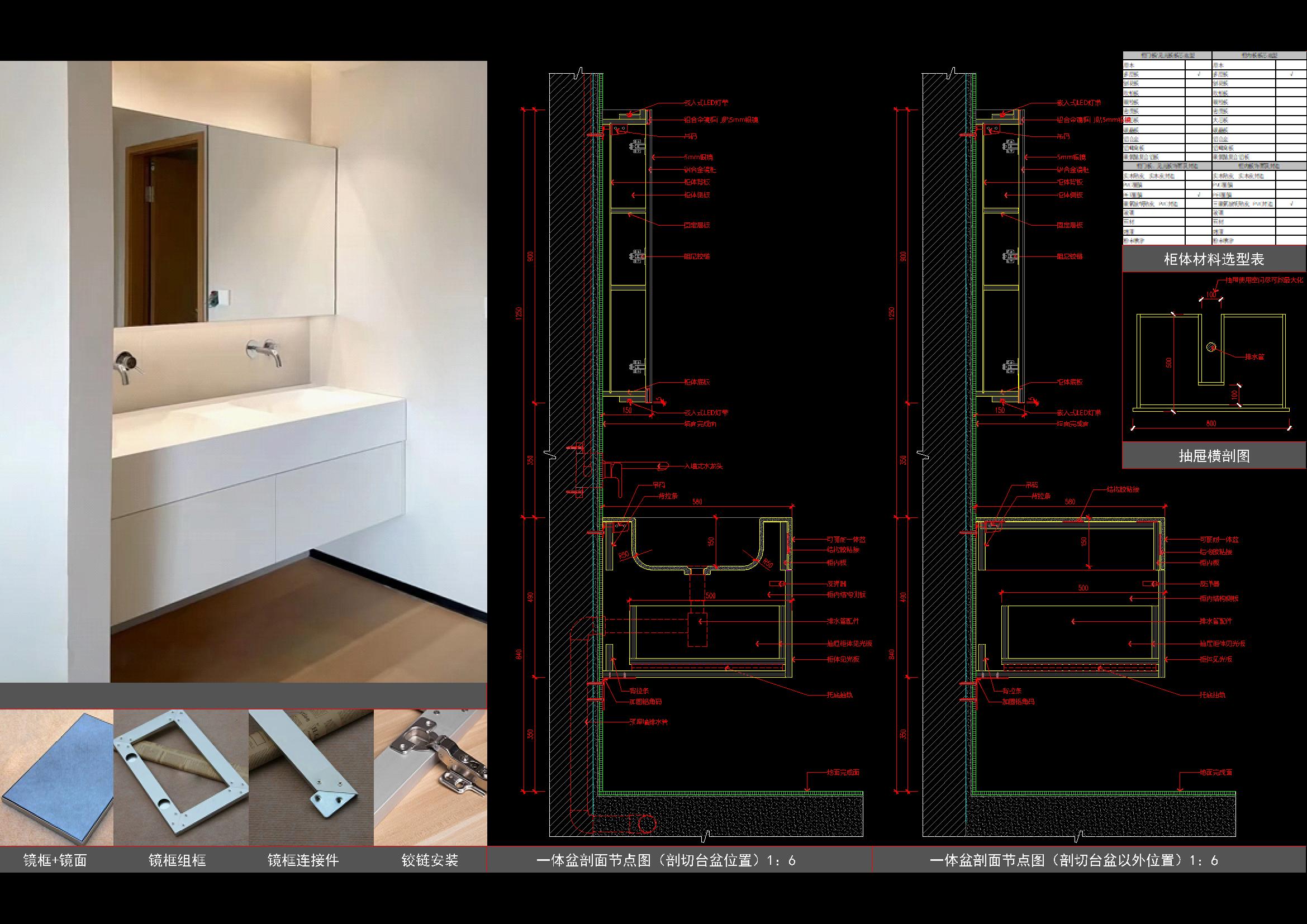Select the metal hinge installation photo
Image resolution: width=1307 pixels, height=924 pixels.
pyautogui.click(x=430, y=777)
